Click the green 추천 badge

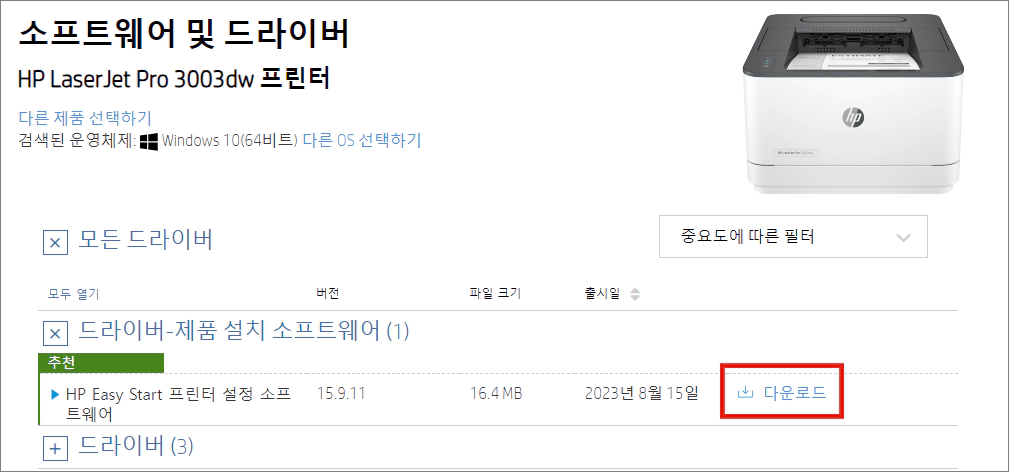pyautogui.click(x=101, y=363)
